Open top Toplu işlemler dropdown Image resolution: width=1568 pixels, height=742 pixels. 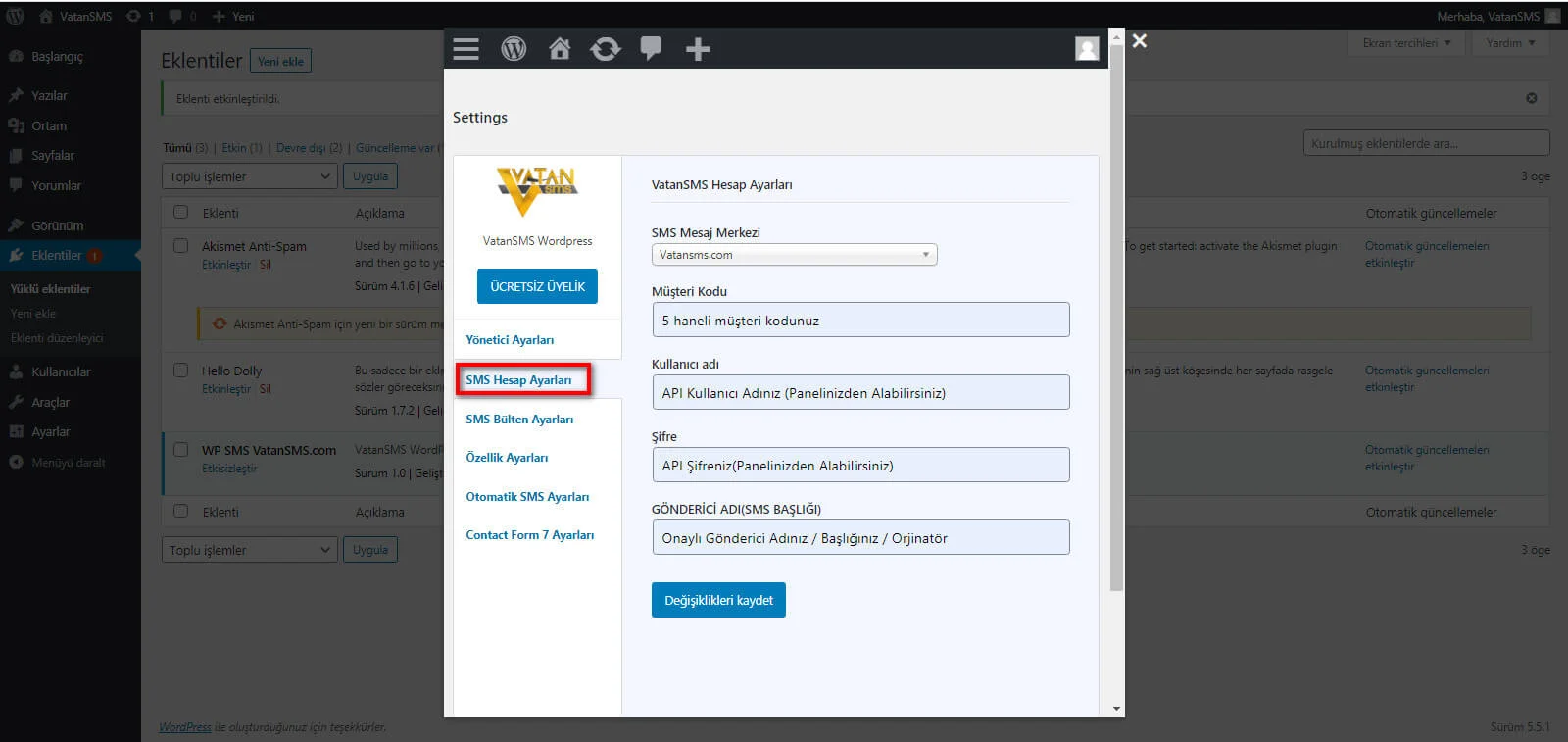pyautogui.click(x=249, y=176)
